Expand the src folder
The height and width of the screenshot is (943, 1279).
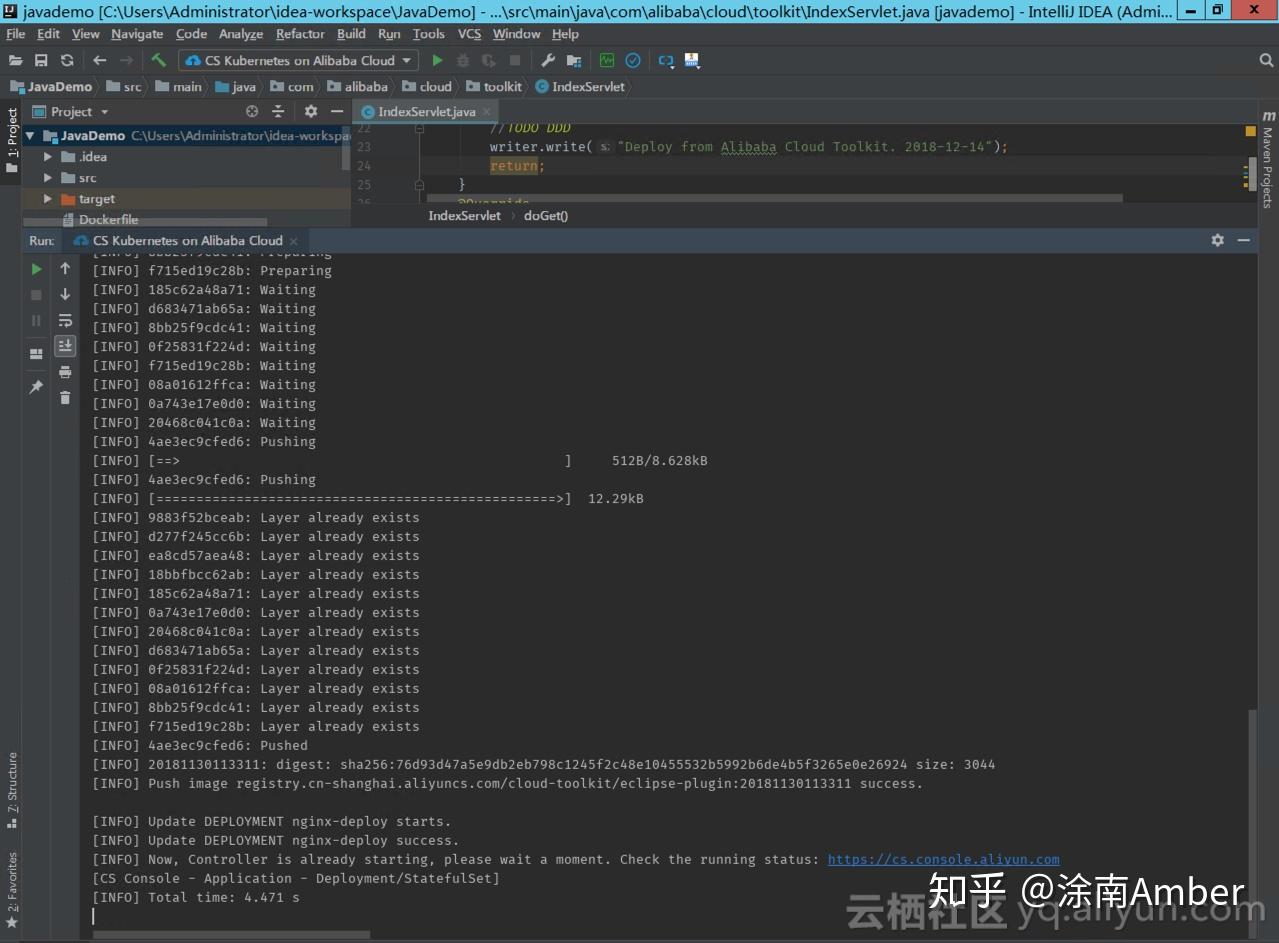pos(47,178)
